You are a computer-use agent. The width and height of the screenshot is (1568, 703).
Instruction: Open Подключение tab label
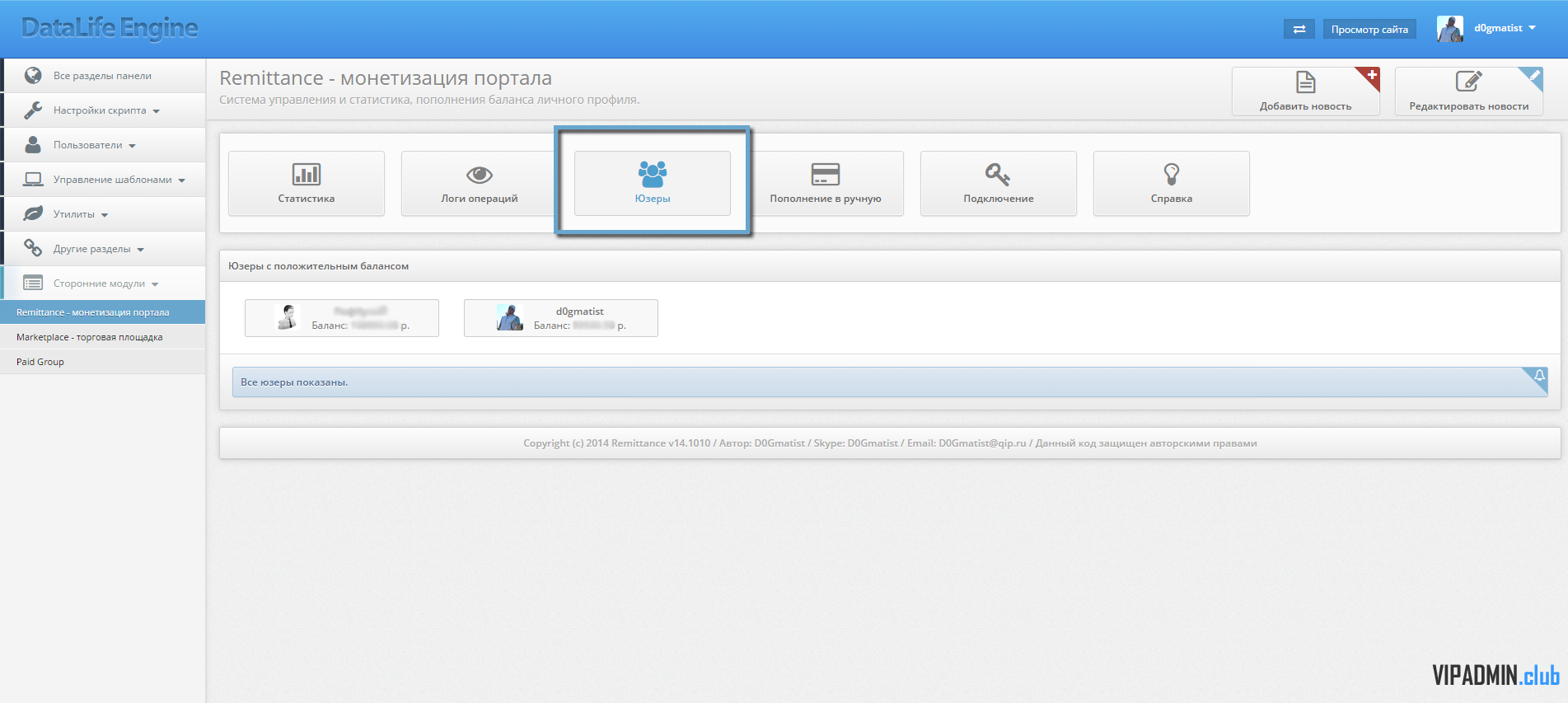[x=999, y=199]
